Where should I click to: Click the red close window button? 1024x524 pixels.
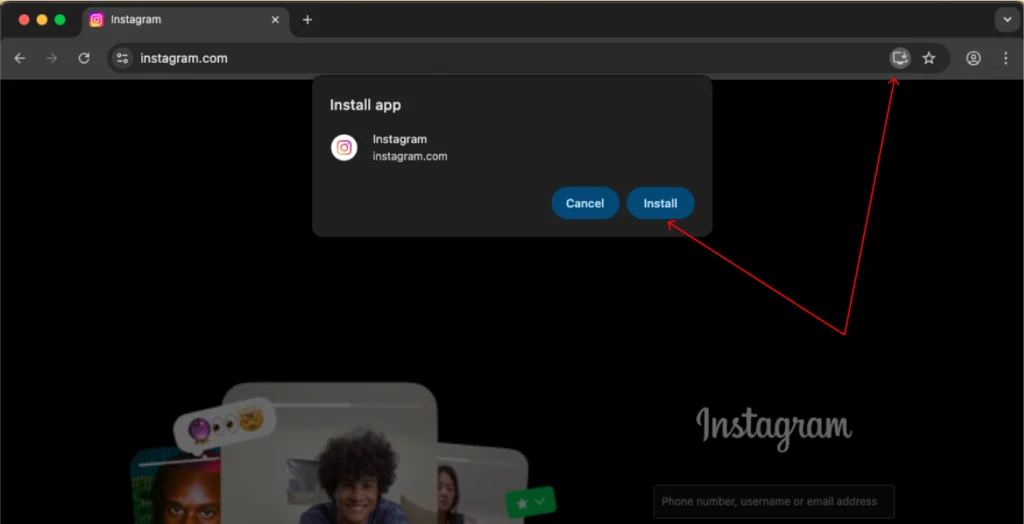[24, 20]
